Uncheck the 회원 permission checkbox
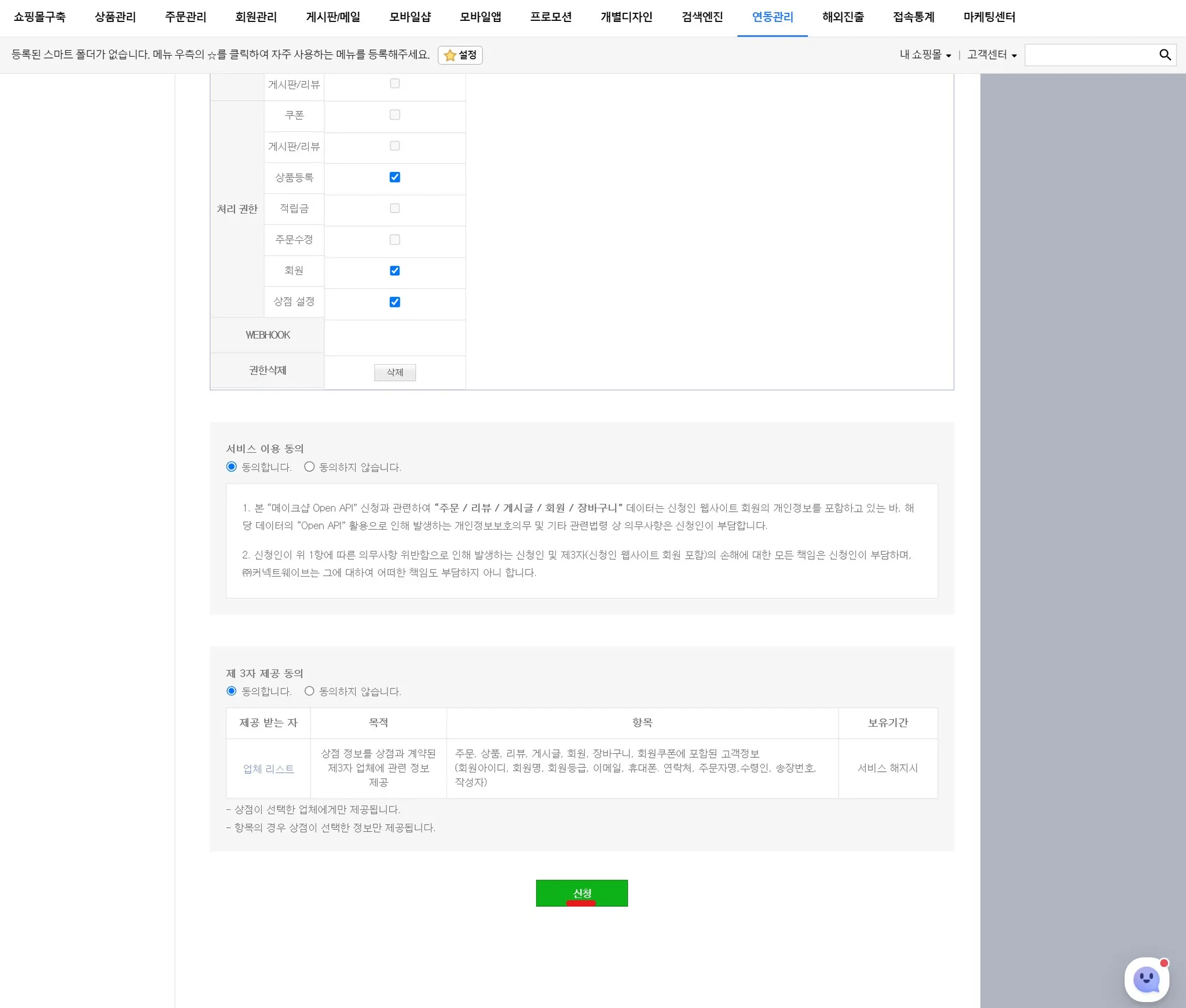Image resolution: width=1186 pixels, height=1008 pixels. click(x=395, y=271)
